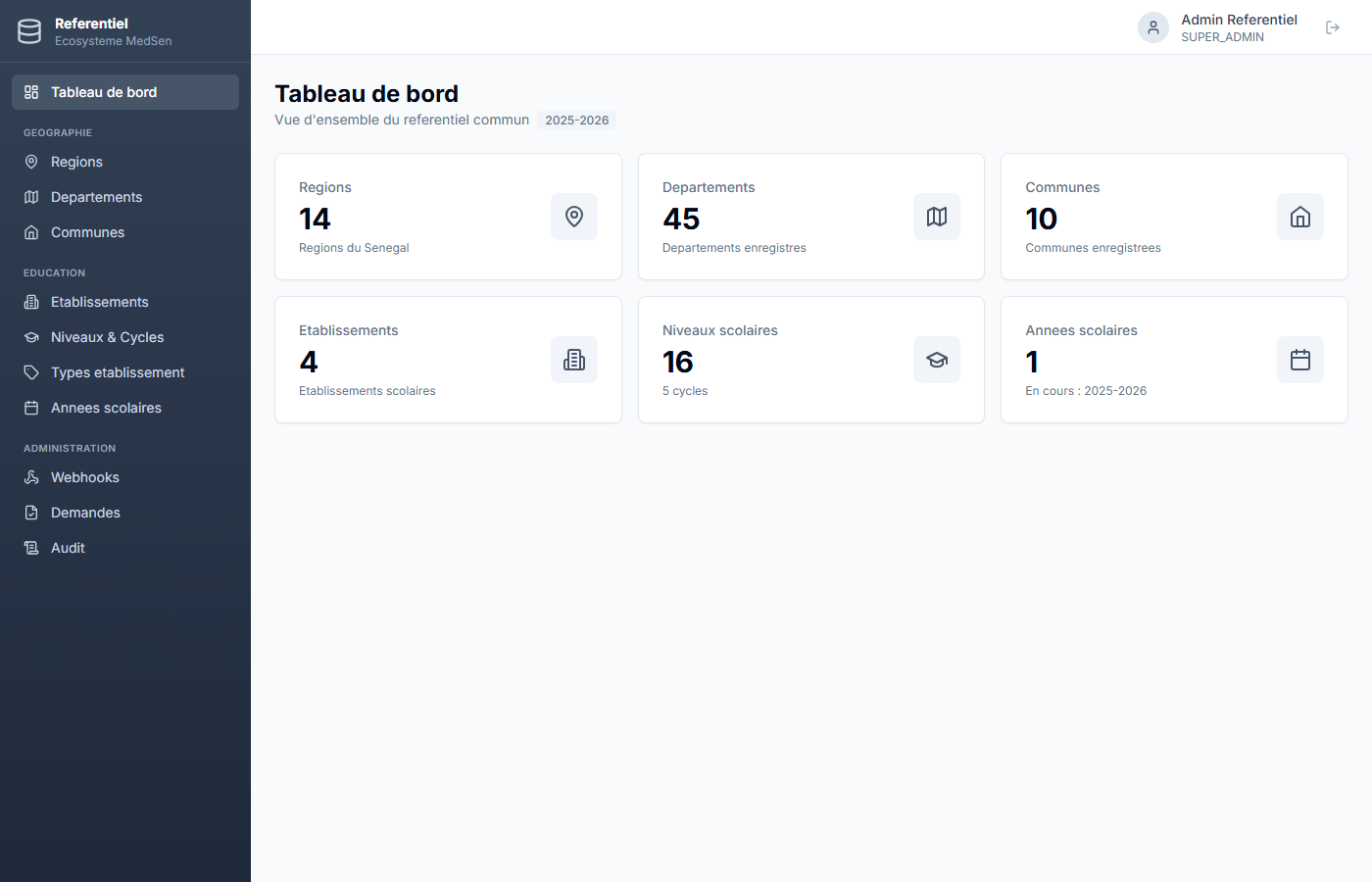Screen dimensions: 1372x882
Task: Select the Departements map icon
Action: (x=30, y=197)
